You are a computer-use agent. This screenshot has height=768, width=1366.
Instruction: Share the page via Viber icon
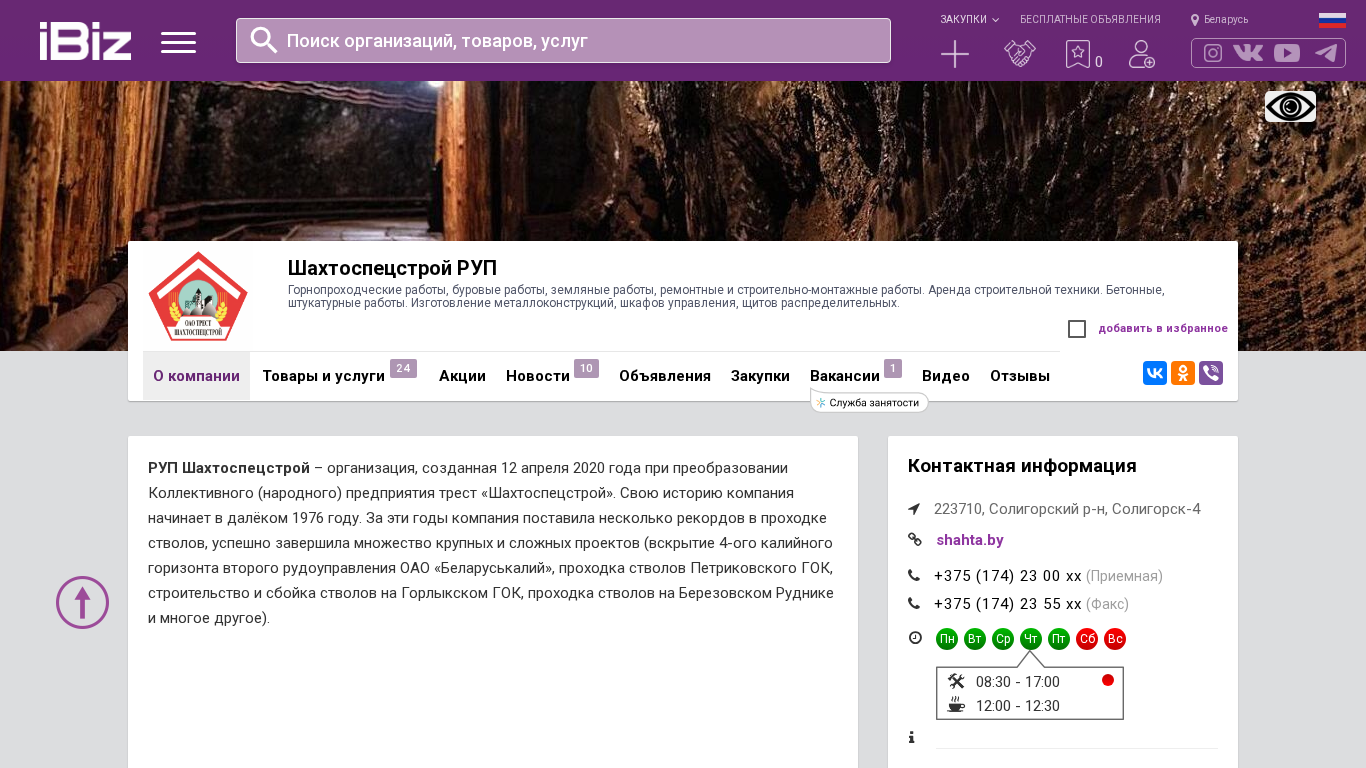[x=1211, y=373]
